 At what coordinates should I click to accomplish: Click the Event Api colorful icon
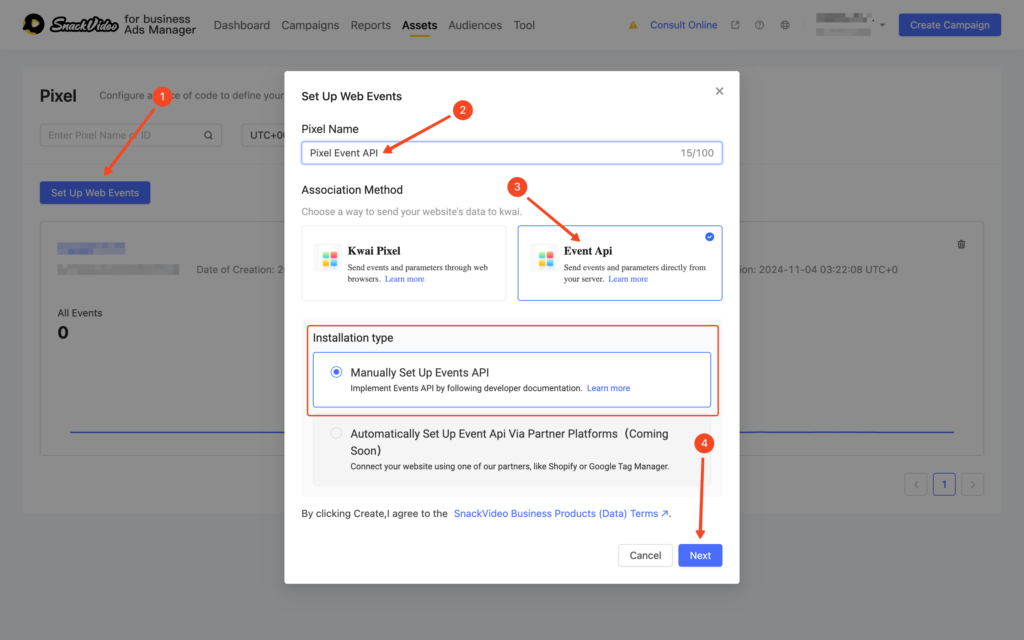pos(546,259)
